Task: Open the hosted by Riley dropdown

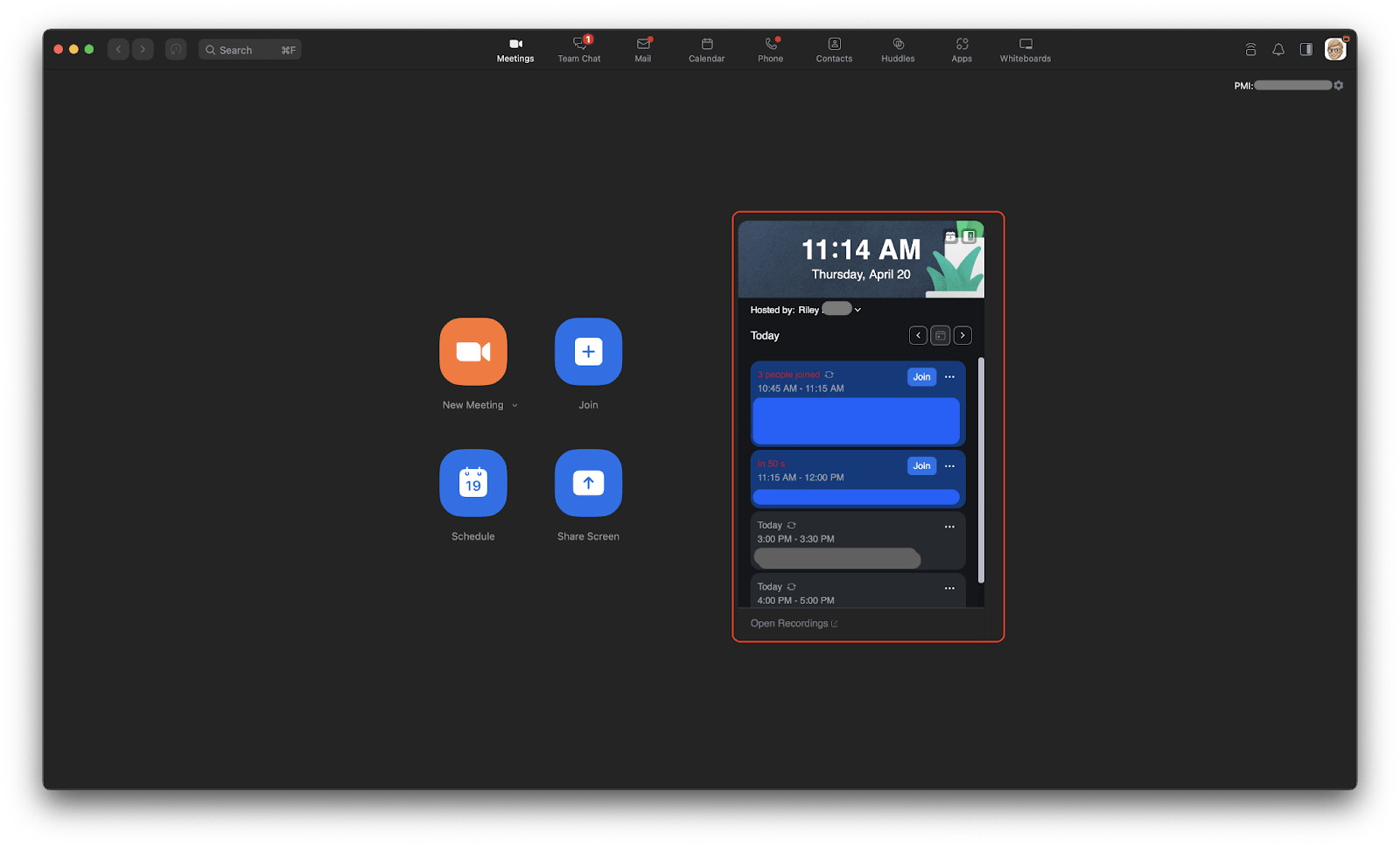Action: pos(857,309)
